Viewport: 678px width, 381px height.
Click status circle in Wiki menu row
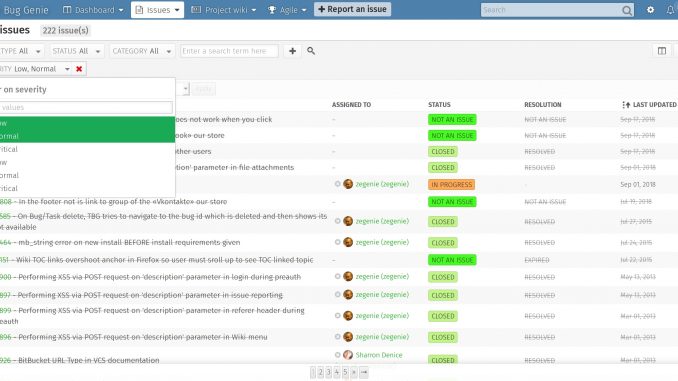[337, 336]
